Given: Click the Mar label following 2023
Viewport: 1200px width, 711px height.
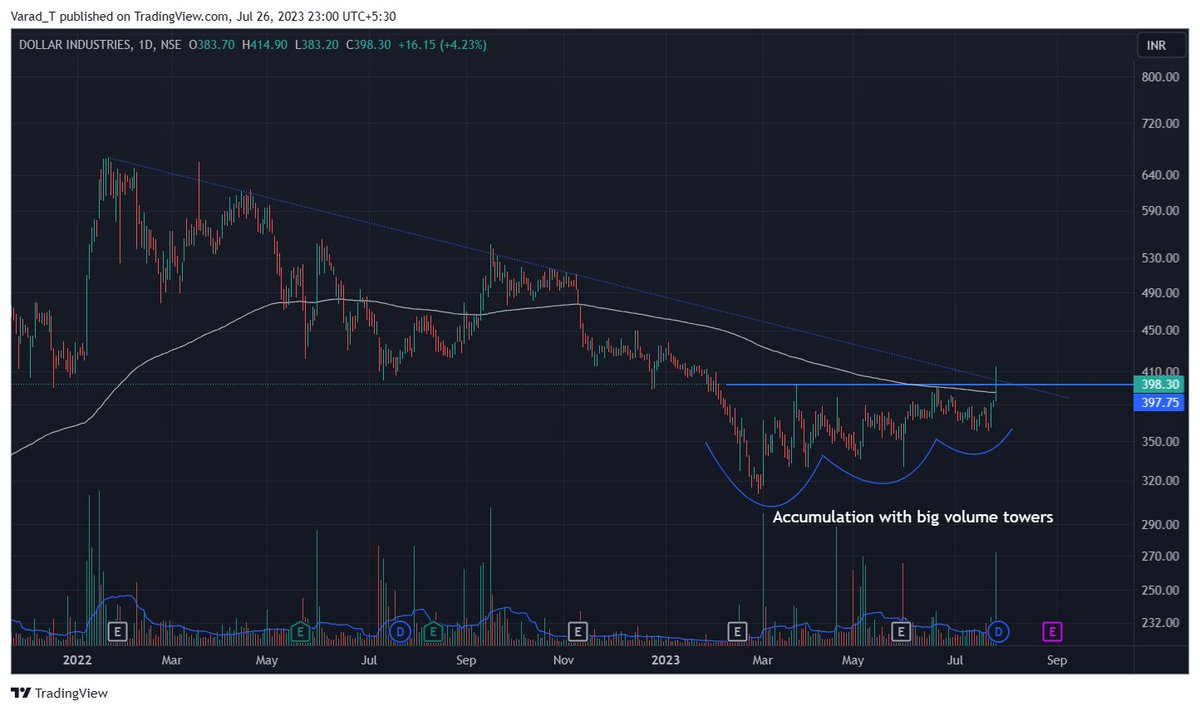Looking at the screenshot, I should (762, 661).
